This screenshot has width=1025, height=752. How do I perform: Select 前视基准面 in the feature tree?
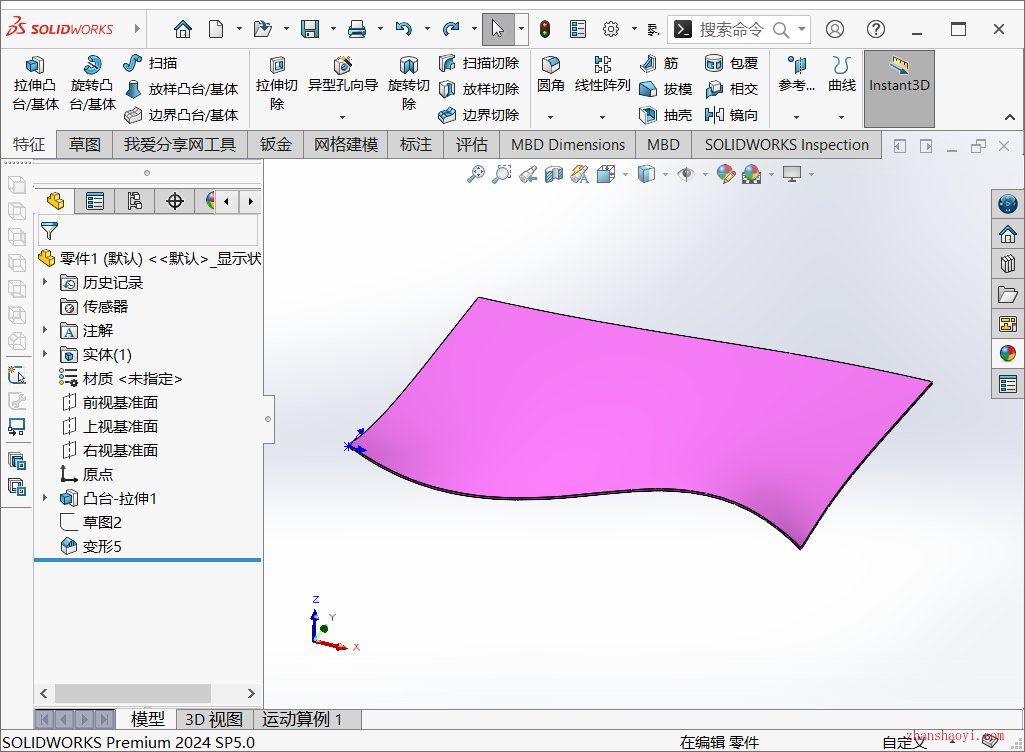[110, 402]
